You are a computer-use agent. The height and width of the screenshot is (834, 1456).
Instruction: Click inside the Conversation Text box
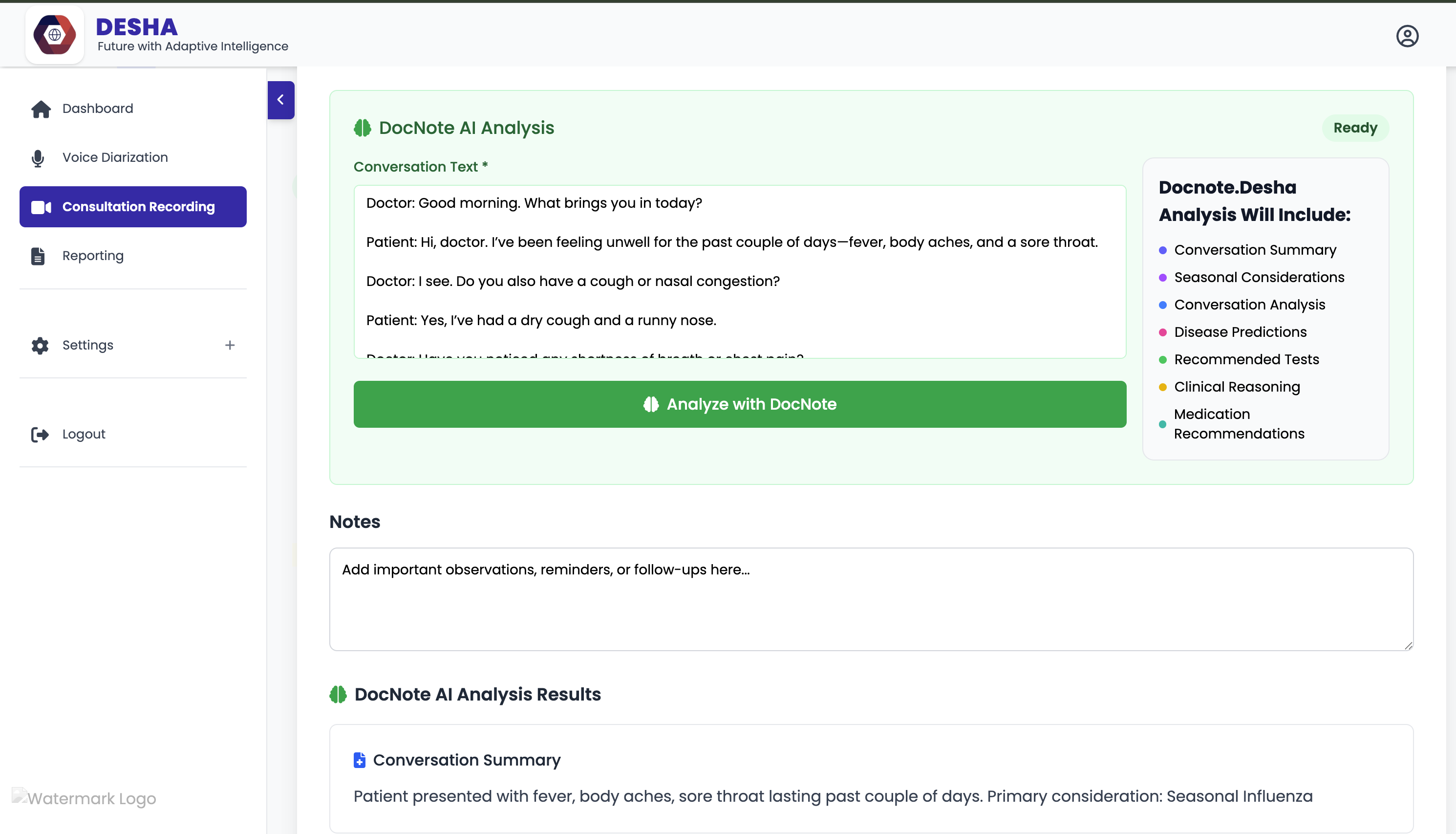[x=739, y=271]
